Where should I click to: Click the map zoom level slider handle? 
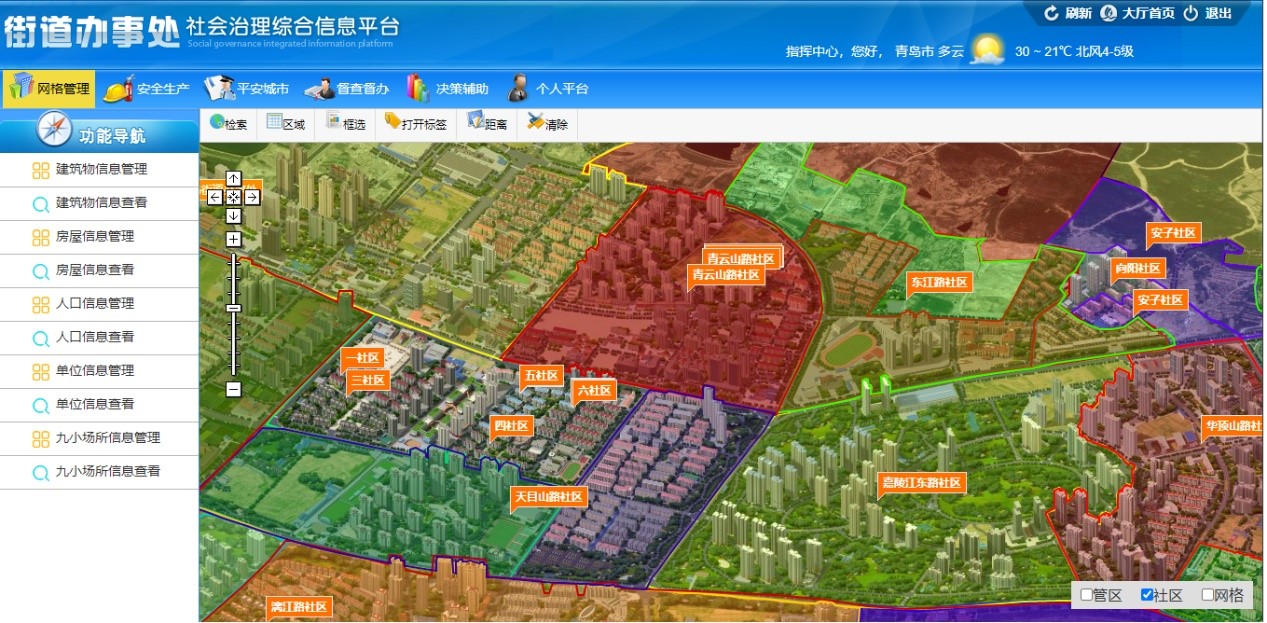point(233,308)
